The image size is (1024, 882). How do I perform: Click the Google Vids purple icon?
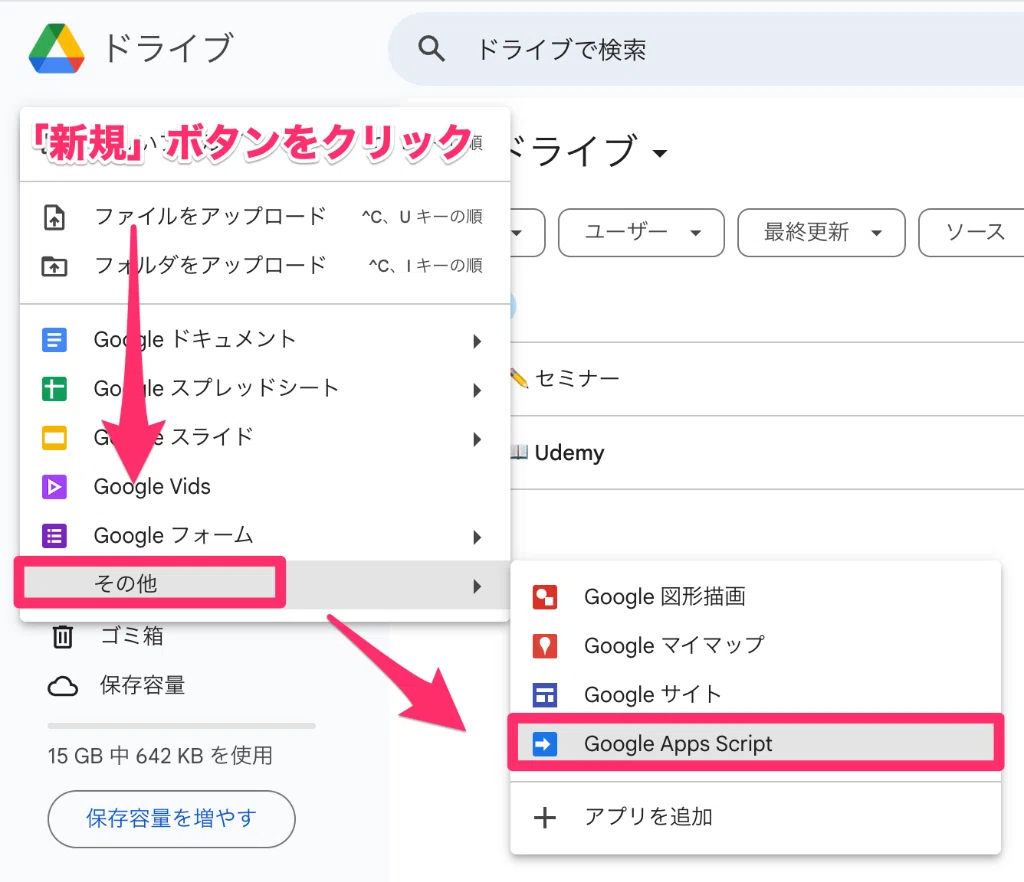(x=54, y=487)
